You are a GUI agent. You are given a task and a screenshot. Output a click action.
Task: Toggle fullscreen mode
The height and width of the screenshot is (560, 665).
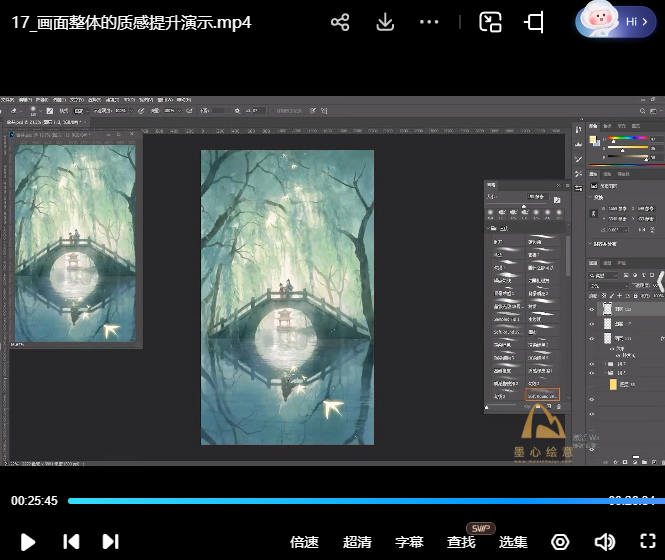click(x=647, y=541)
